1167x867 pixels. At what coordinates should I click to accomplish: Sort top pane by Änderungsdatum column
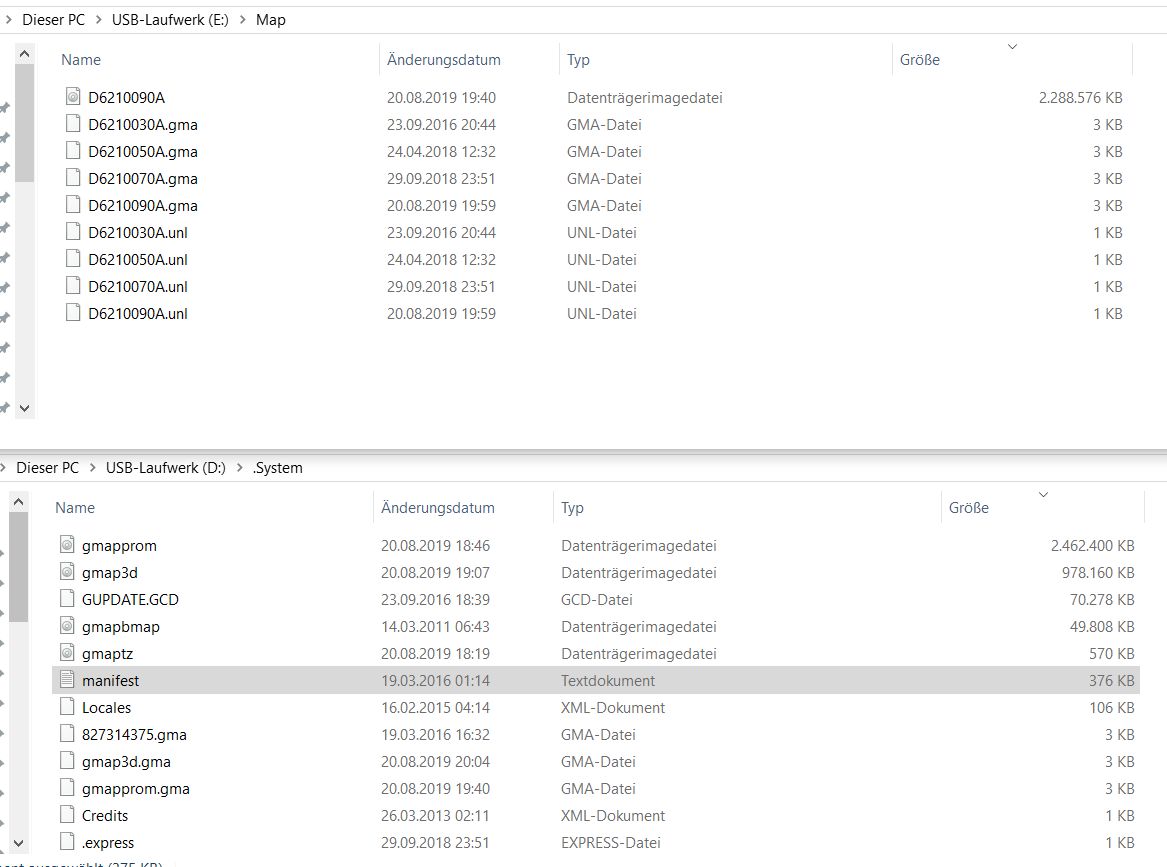443,60
